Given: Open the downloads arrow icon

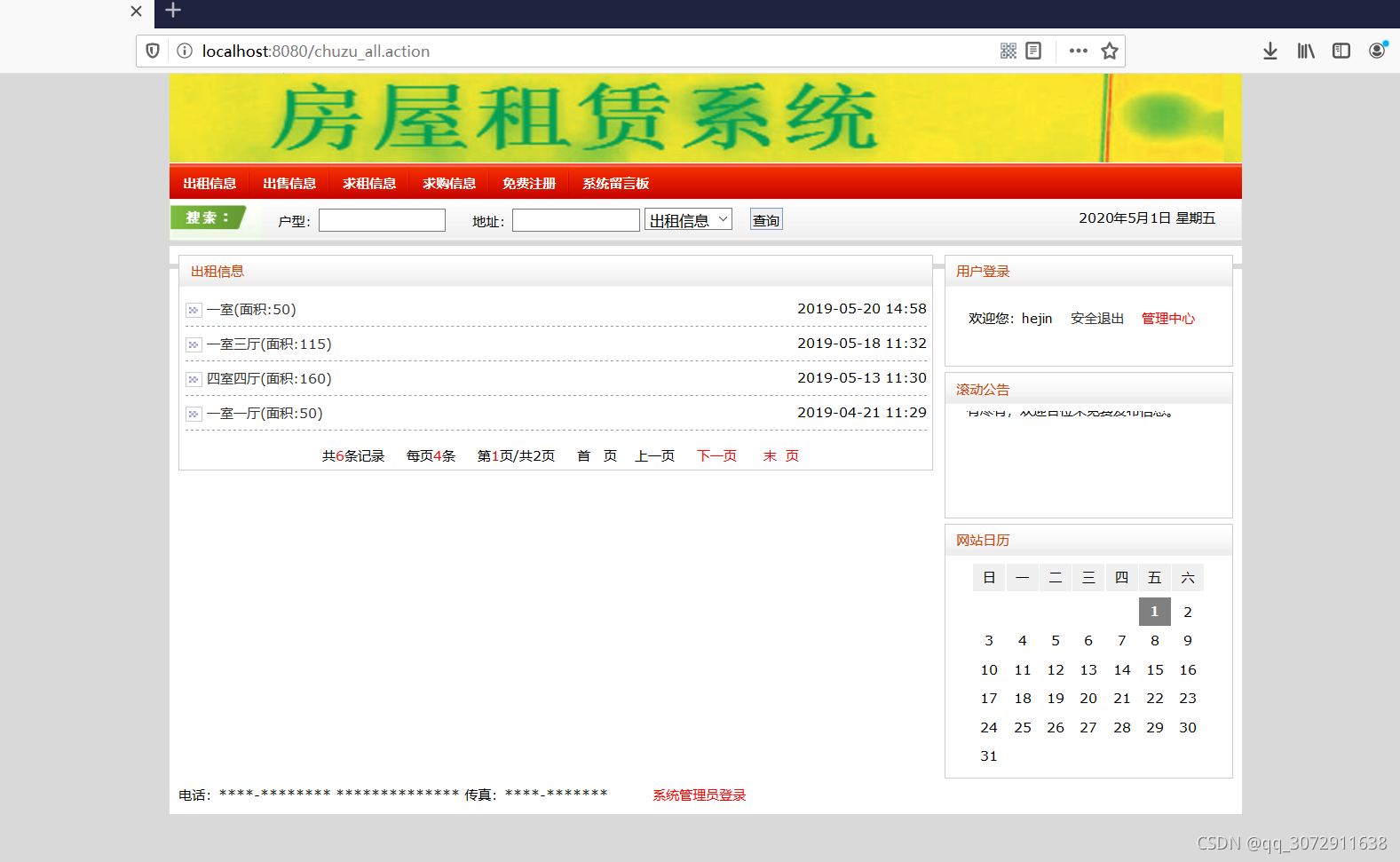Looking at the screenshot, I should (x=1270, y=51).
